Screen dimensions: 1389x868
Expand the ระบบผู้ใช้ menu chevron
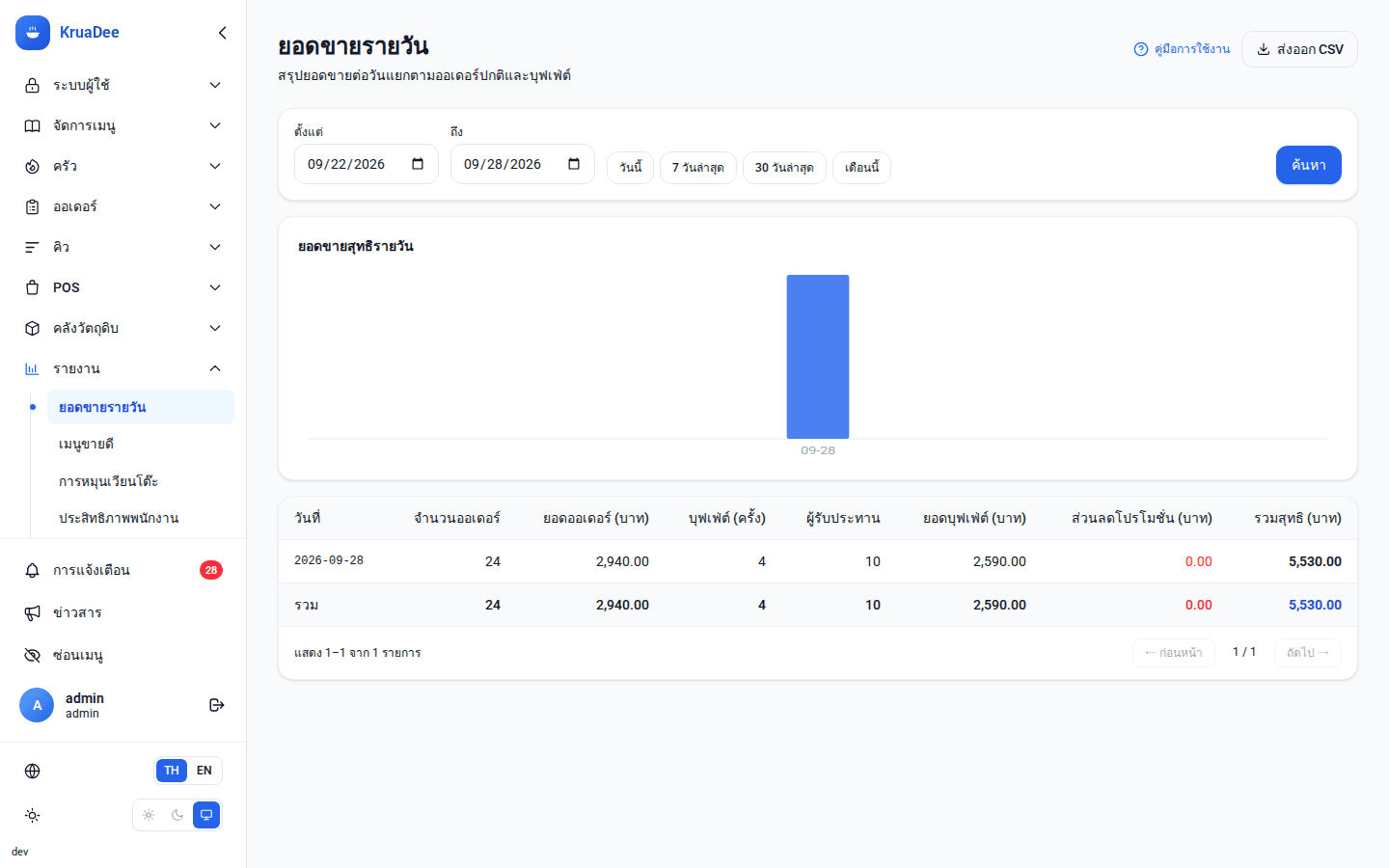pos(215,85)
